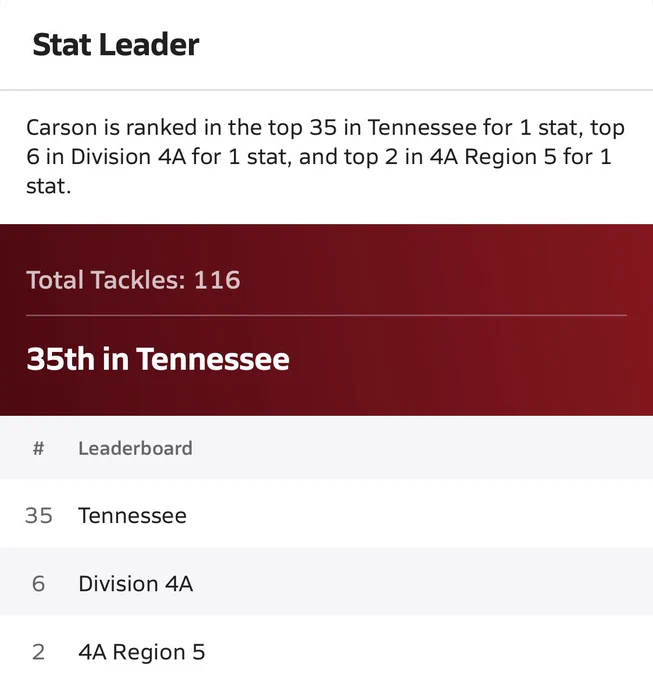
Task: Open the Tennessee leaderboard row
Action: (x=326, y=514)
